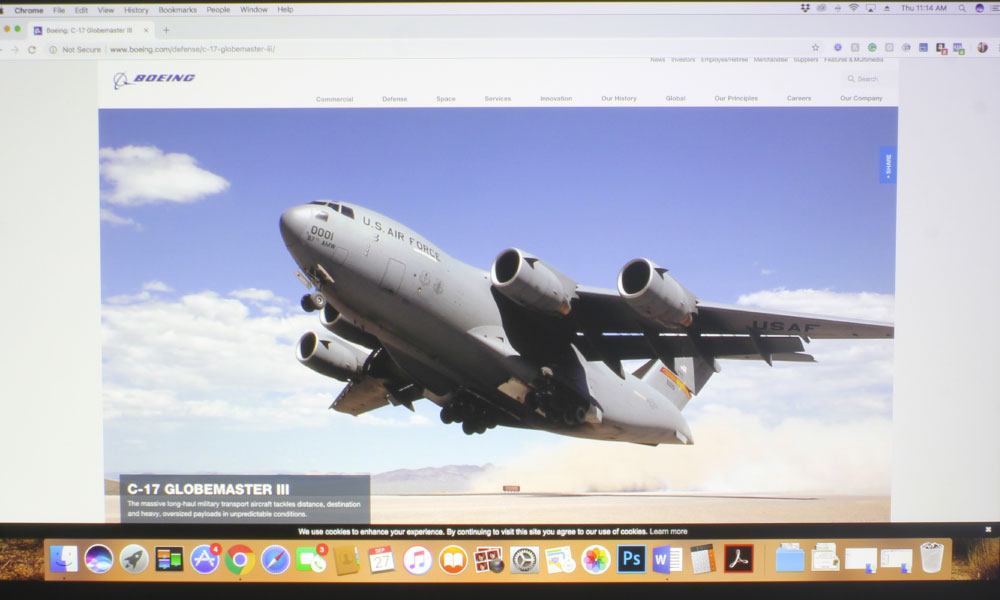Screen dimensions: 1000x600
Task: Open the Bookmarks menu
Action: pos(177,10)
